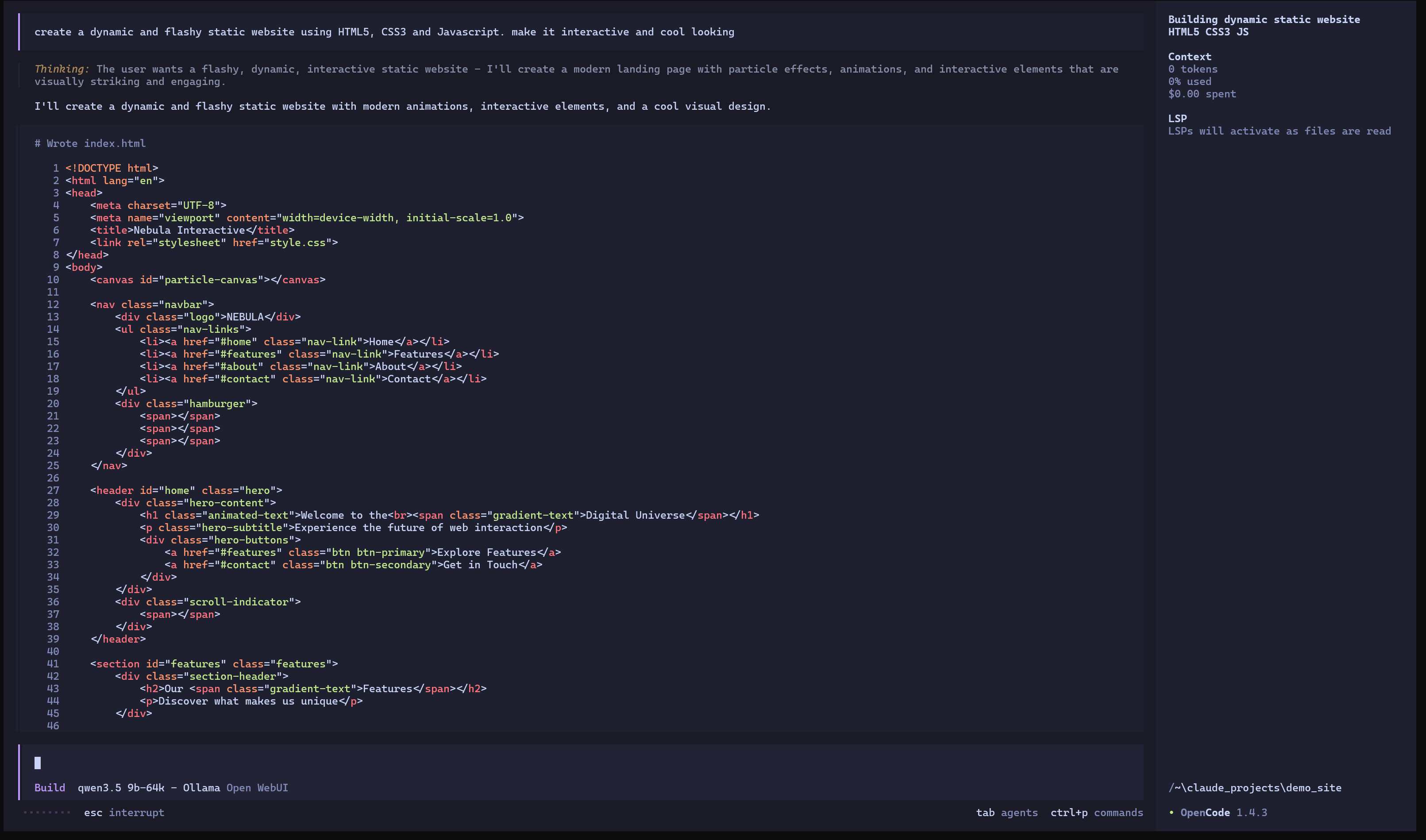Select the Build agent label
Viewport: 1426px width, 840px height.
(50, 787)
